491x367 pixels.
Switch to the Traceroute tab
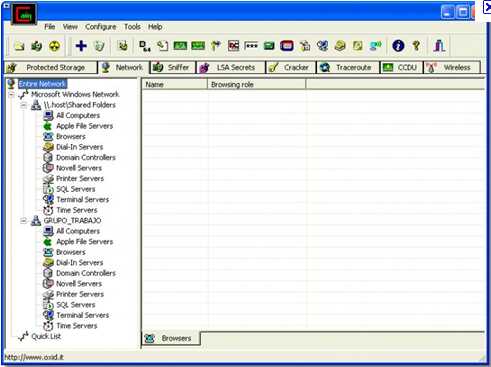click(348, 68)
